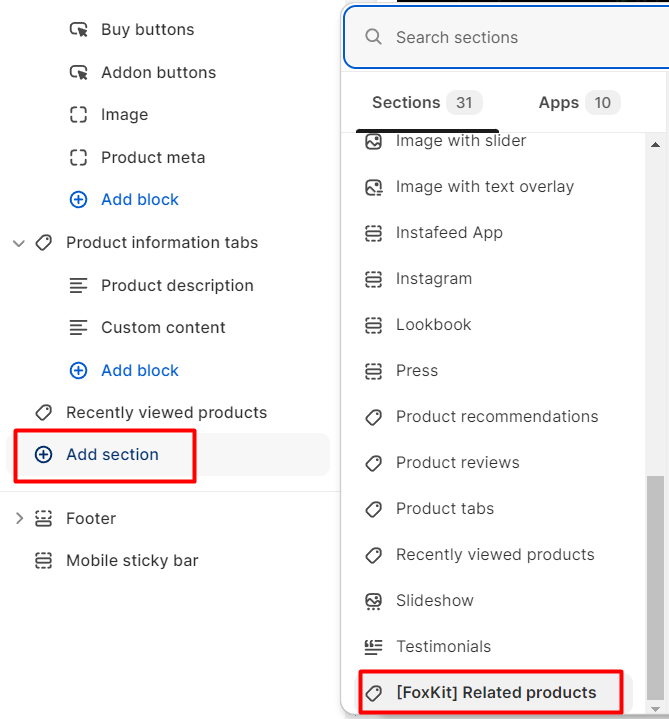Click the Testimonials quote icon
This screenshot has height=719, width=669.
(373, 647)
